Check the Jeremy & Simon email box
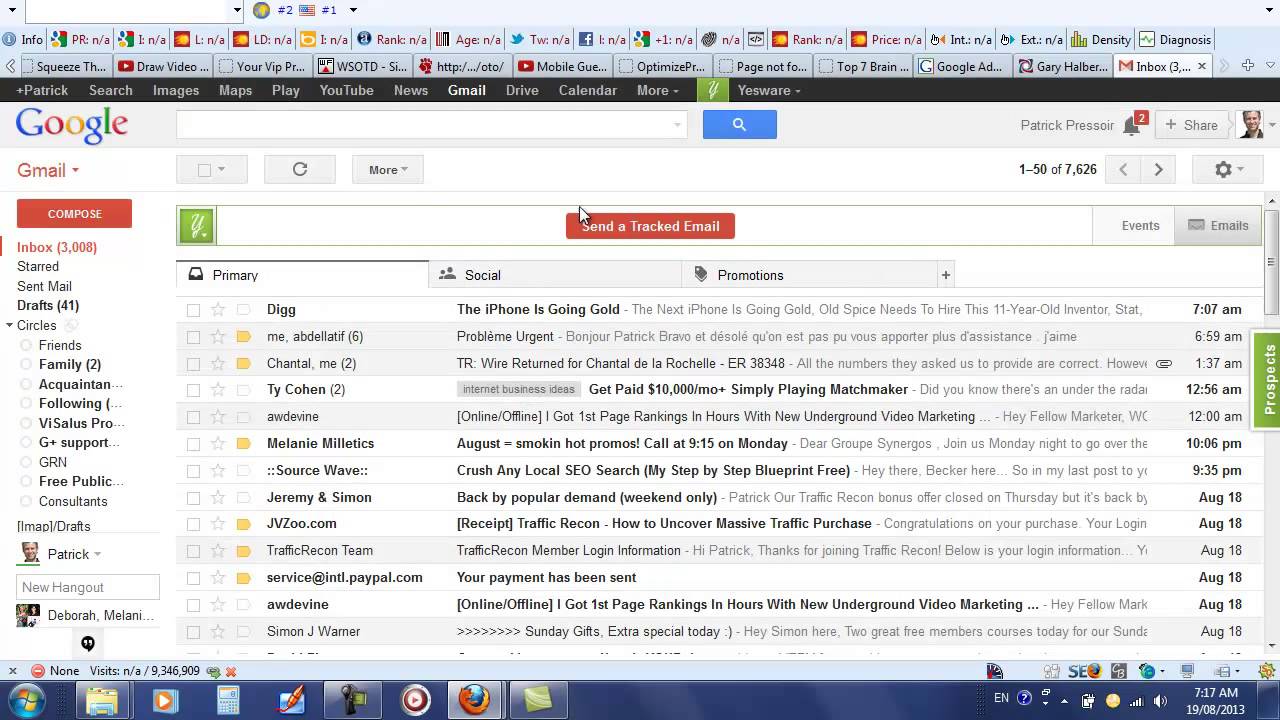Image resolution: width=1280 pixels, height=720 pixels. coord(193,498)
